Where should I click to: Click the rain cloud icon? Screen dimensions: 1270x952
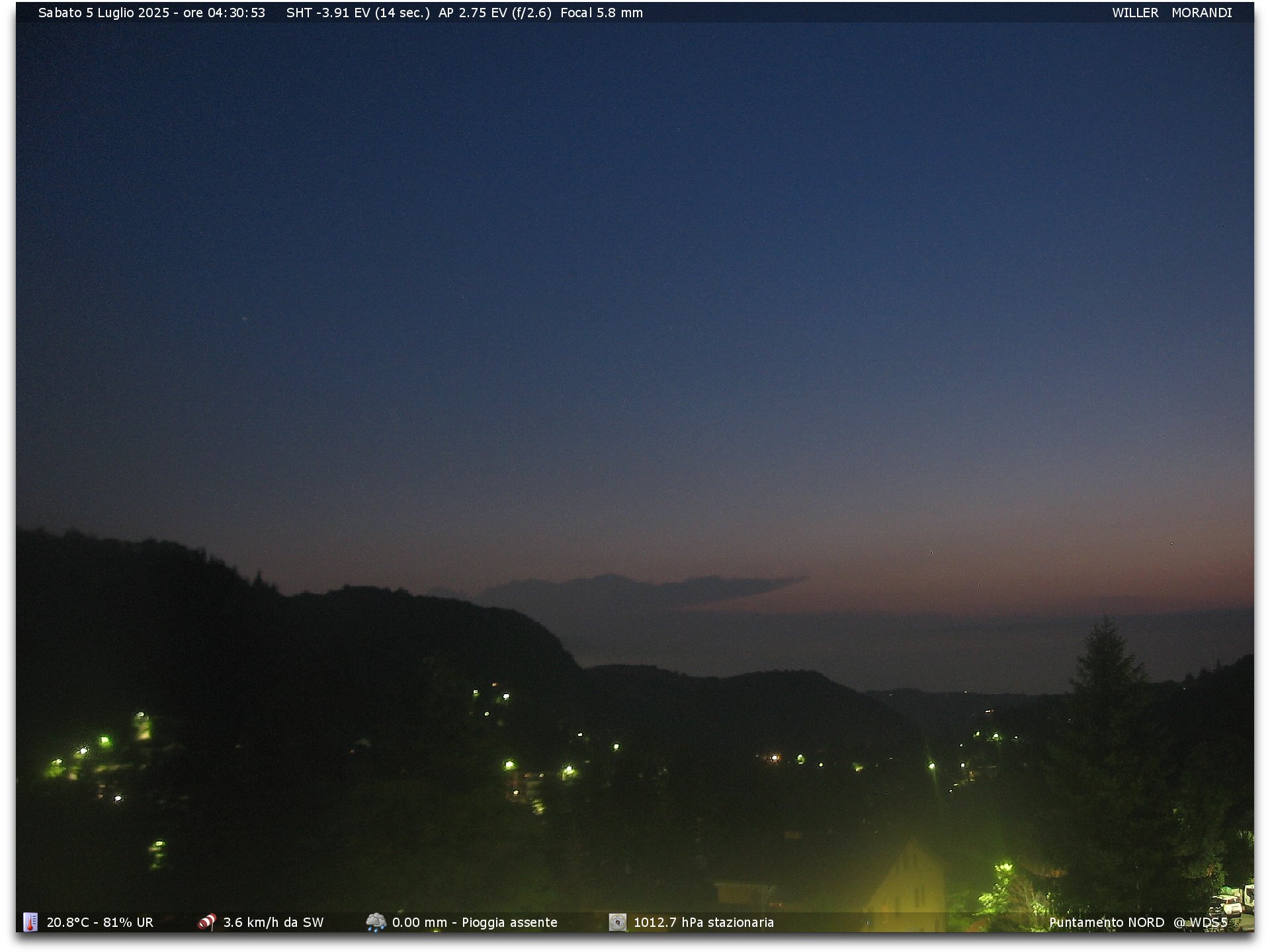pos(376,922)
